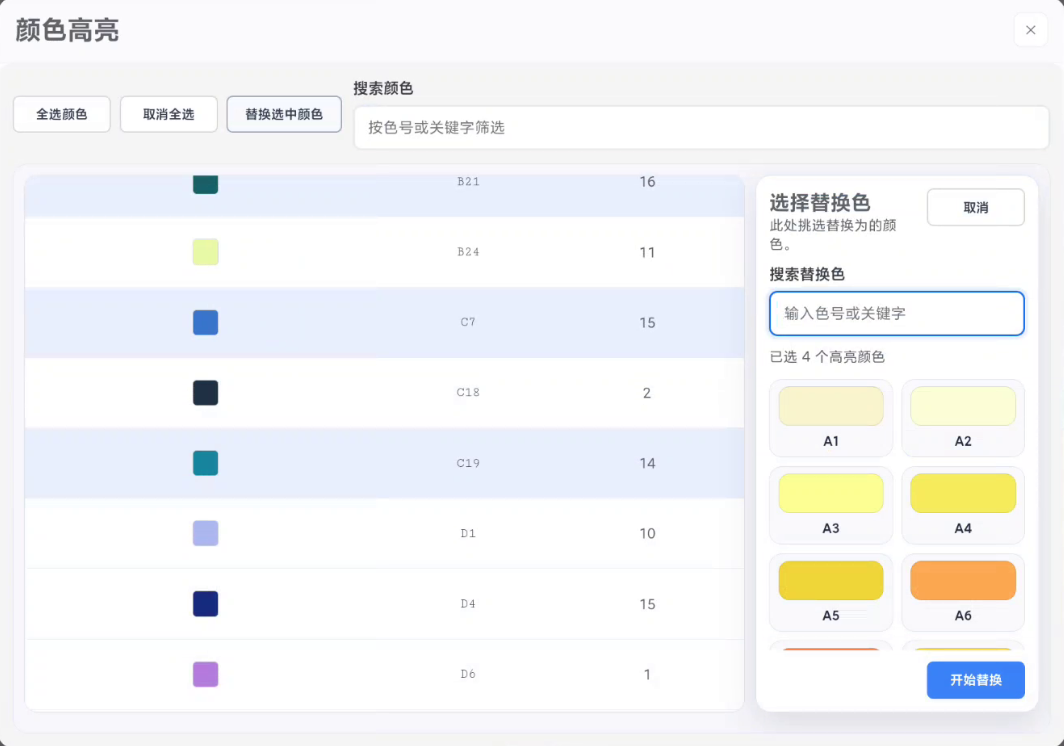Click the 取消全选 button
Viewport: 1064px width, 746px height.
168,114
